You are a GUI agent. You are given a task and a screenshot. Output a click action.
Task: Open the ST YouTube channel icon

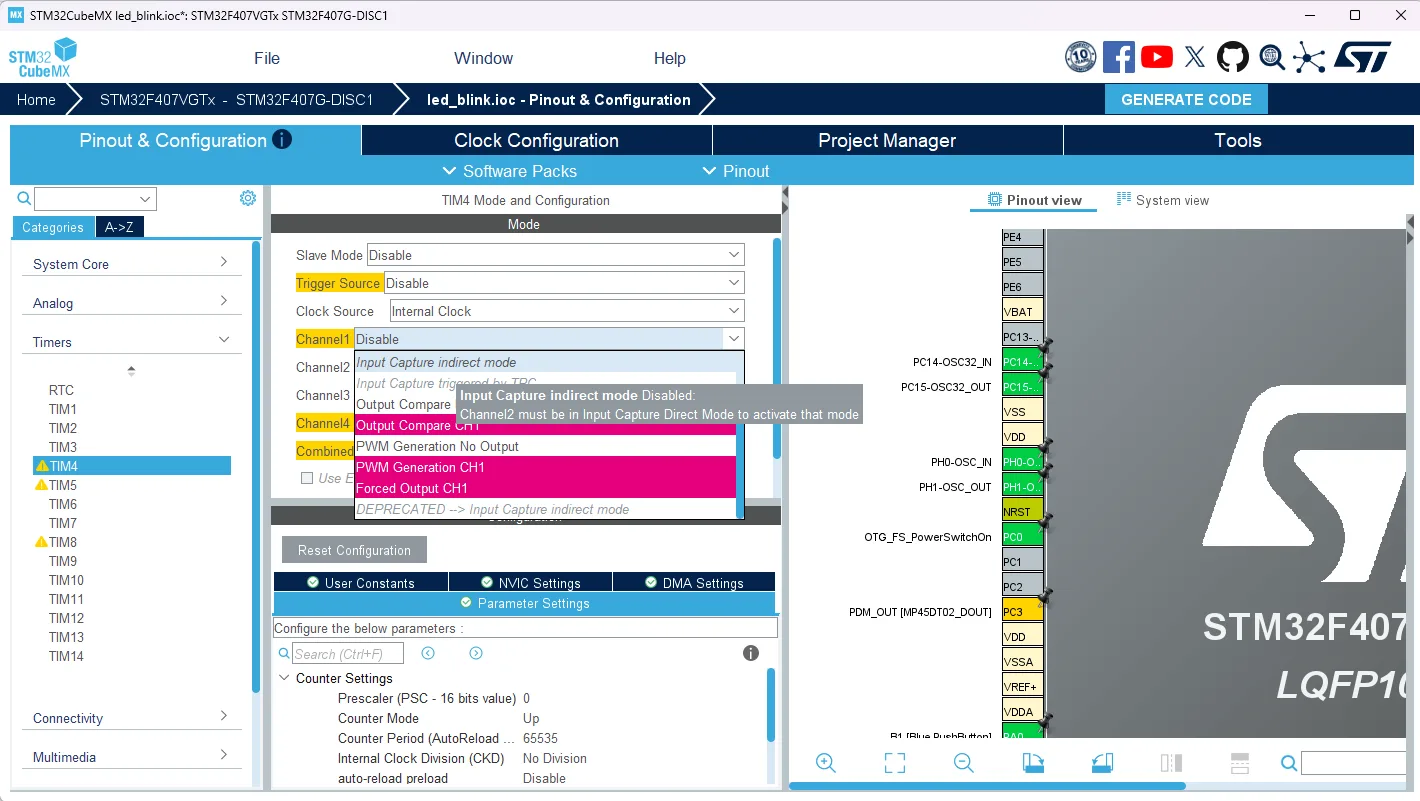click(x=1157, y=57)
